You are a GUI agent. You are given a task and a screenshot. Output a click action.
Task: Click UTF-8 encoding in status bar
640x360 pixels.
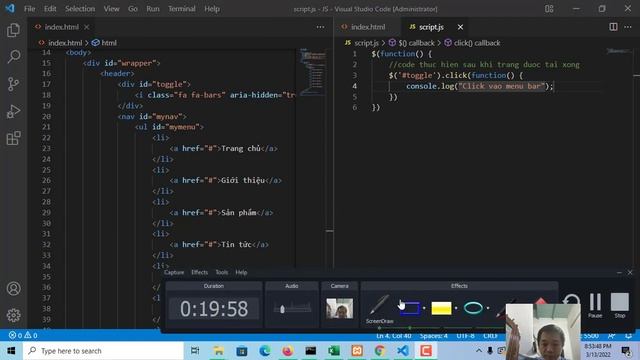click(x=465, y=336)
